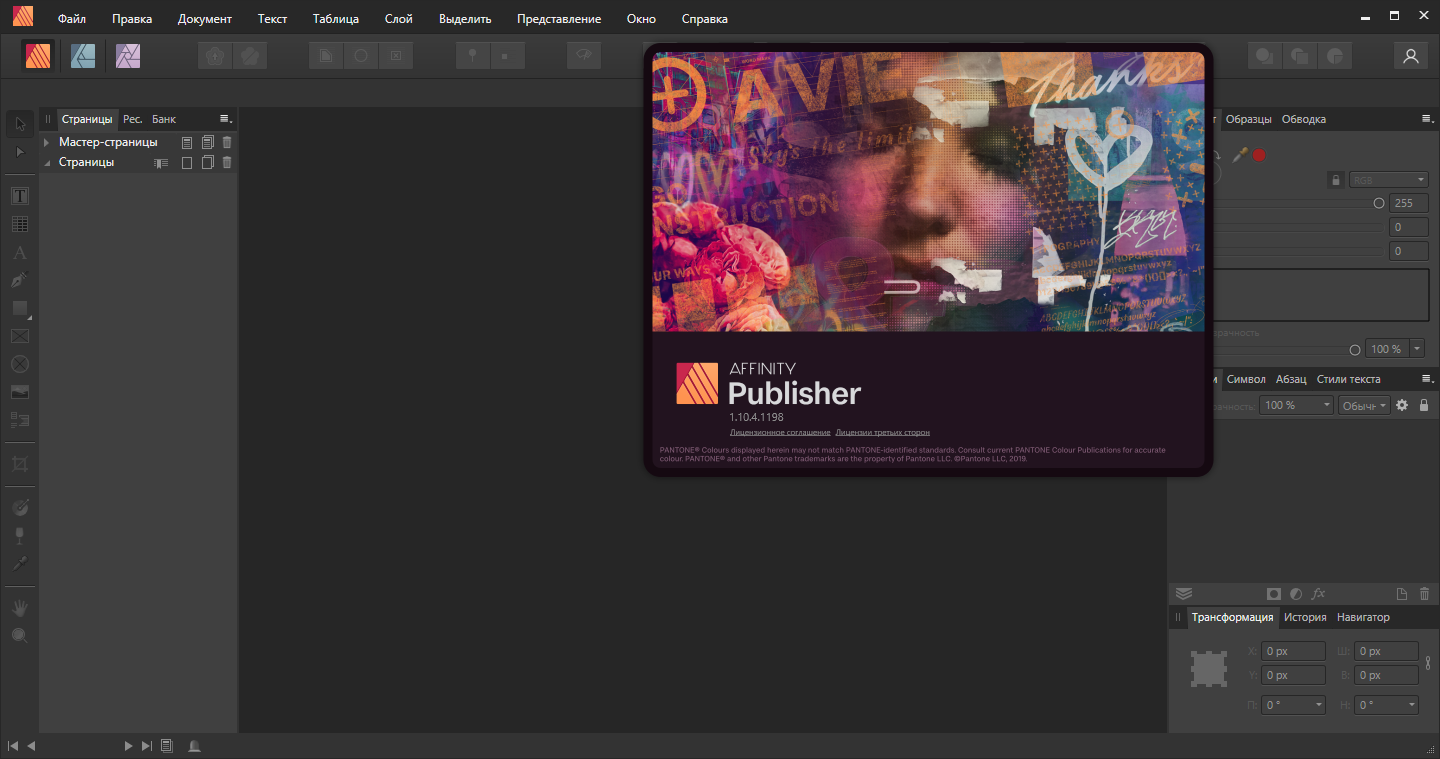This screenshot has width=1440, height=759.
Task: Select the Pen tool
Action: (x=20, y=280)
